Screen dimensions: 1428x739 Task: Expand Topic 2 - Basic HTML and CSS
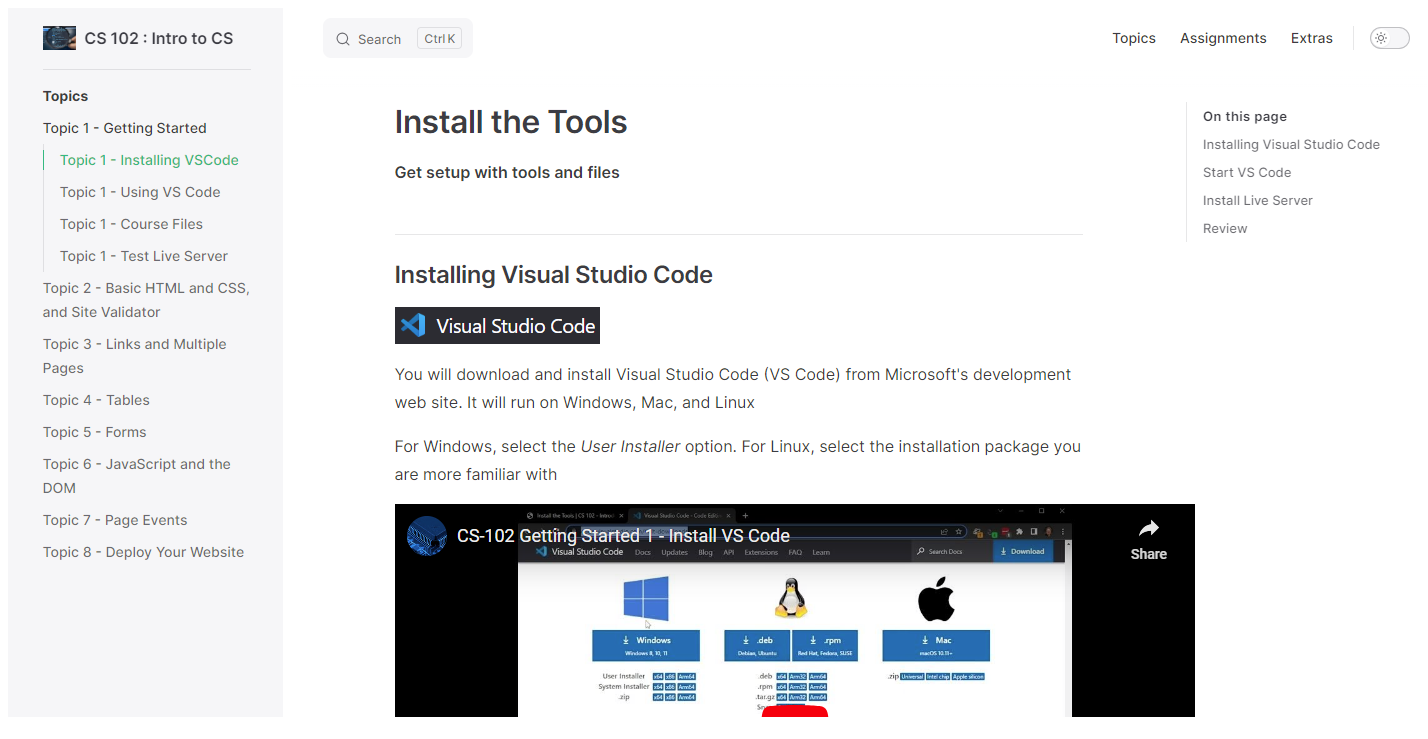point(146,300)
